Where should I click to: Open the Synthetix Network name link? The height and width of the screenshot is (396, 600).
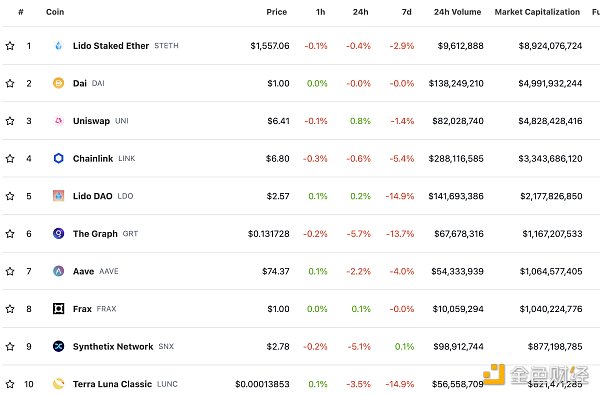pyautogui.click(x=113, y=346)
